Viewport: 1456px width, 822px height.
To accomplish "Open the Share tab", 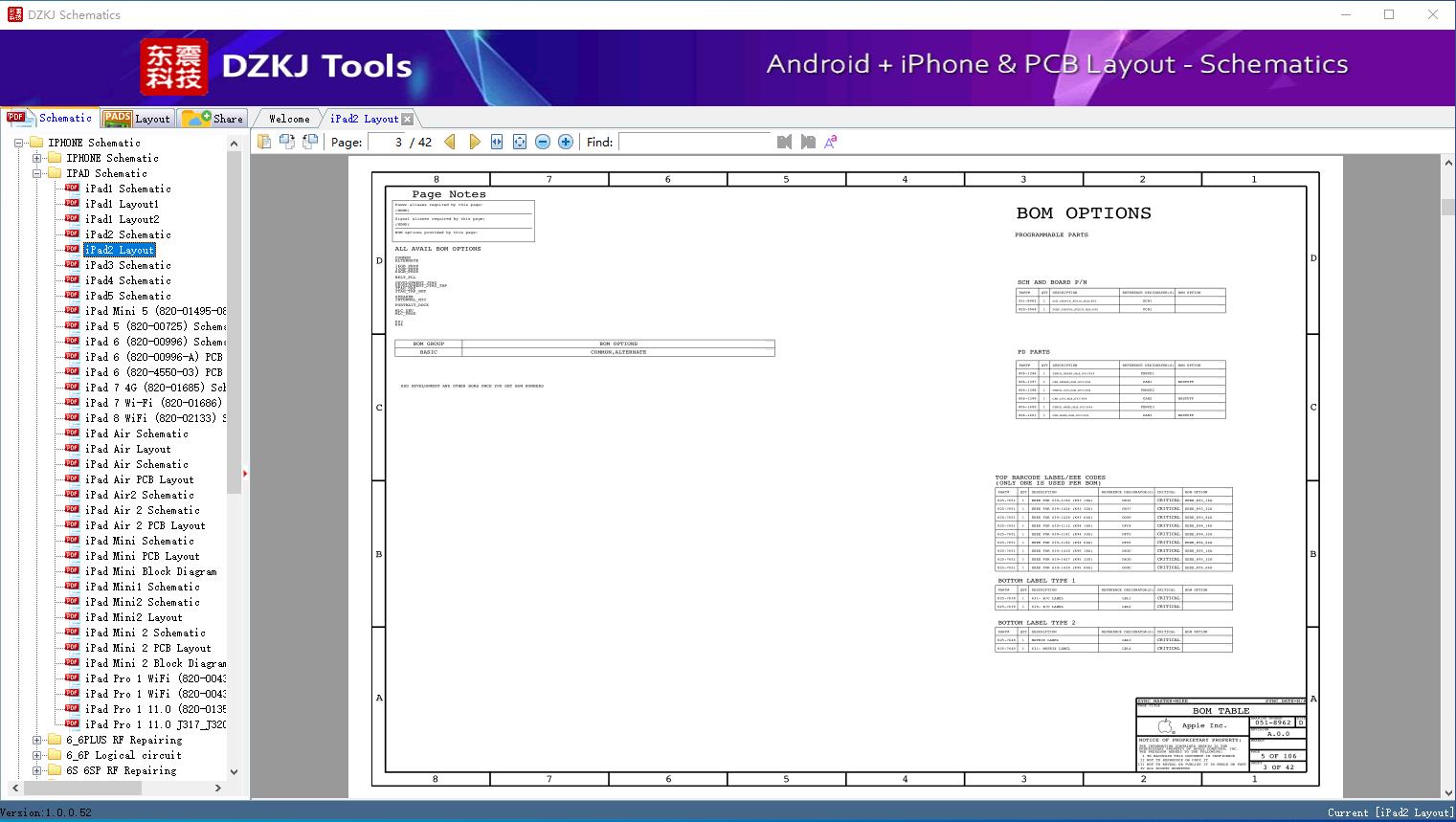I will coord(213,119).
